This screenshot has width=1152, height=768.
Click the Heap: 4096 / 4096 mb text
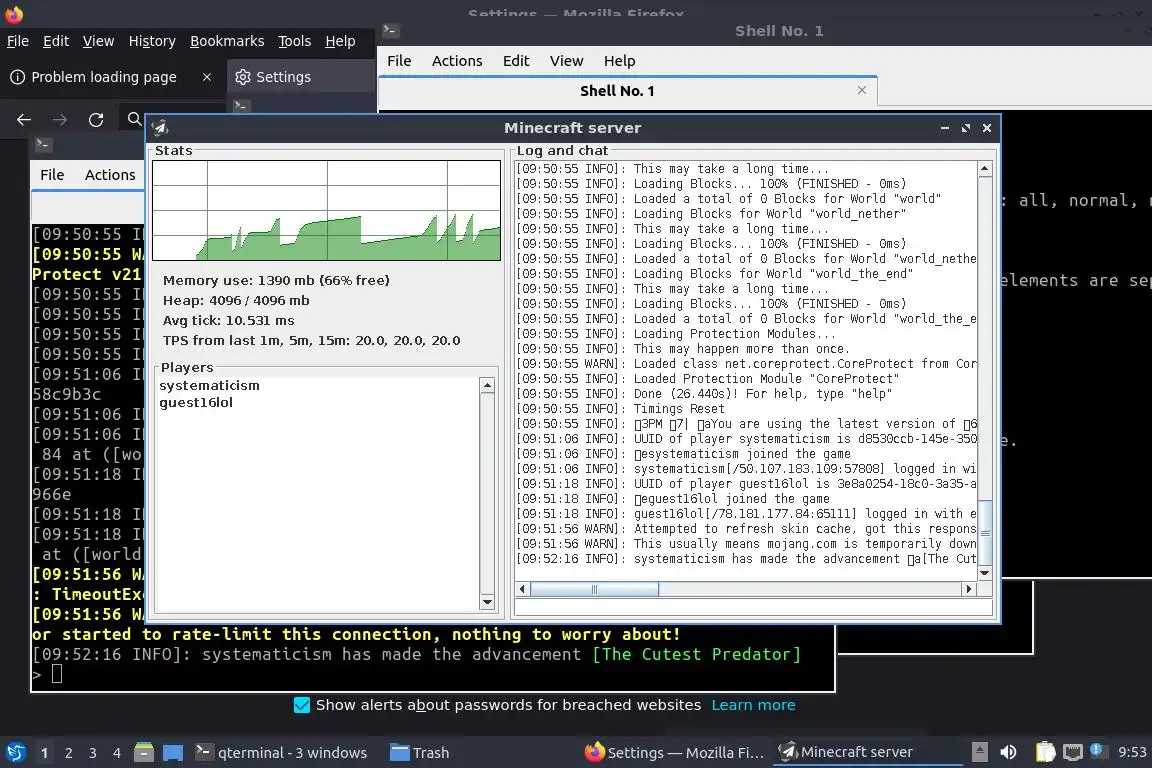click(x=236, y=301)
